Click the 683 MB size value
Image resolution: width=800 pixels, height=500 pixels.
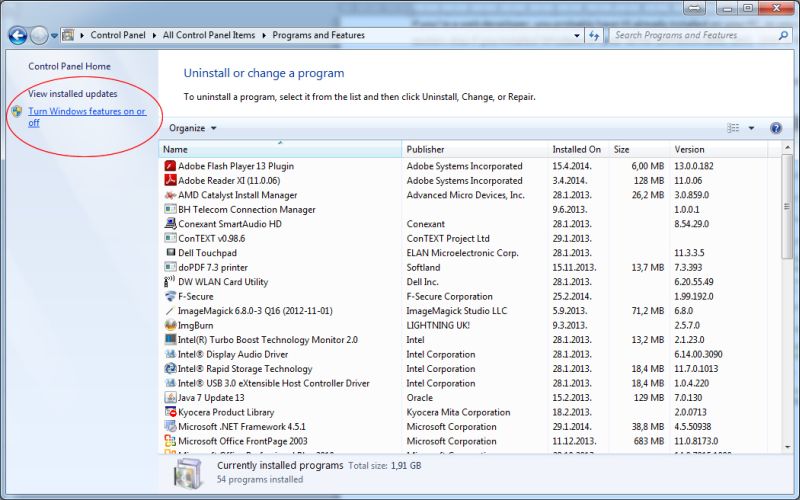648,441
